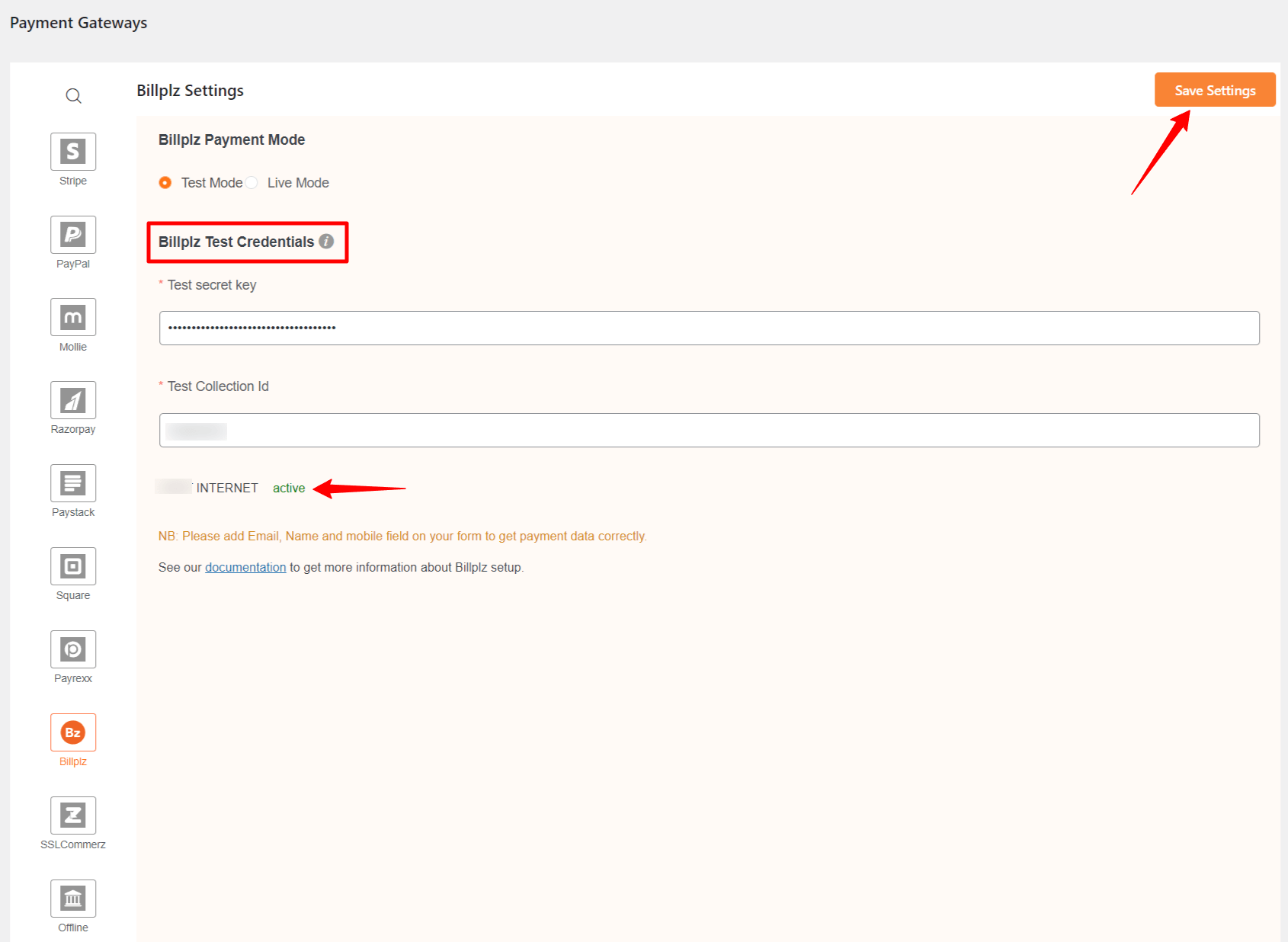Click the 'Billplz Test Credentials' heading text

pyautogui.click(x=236, y=242)
